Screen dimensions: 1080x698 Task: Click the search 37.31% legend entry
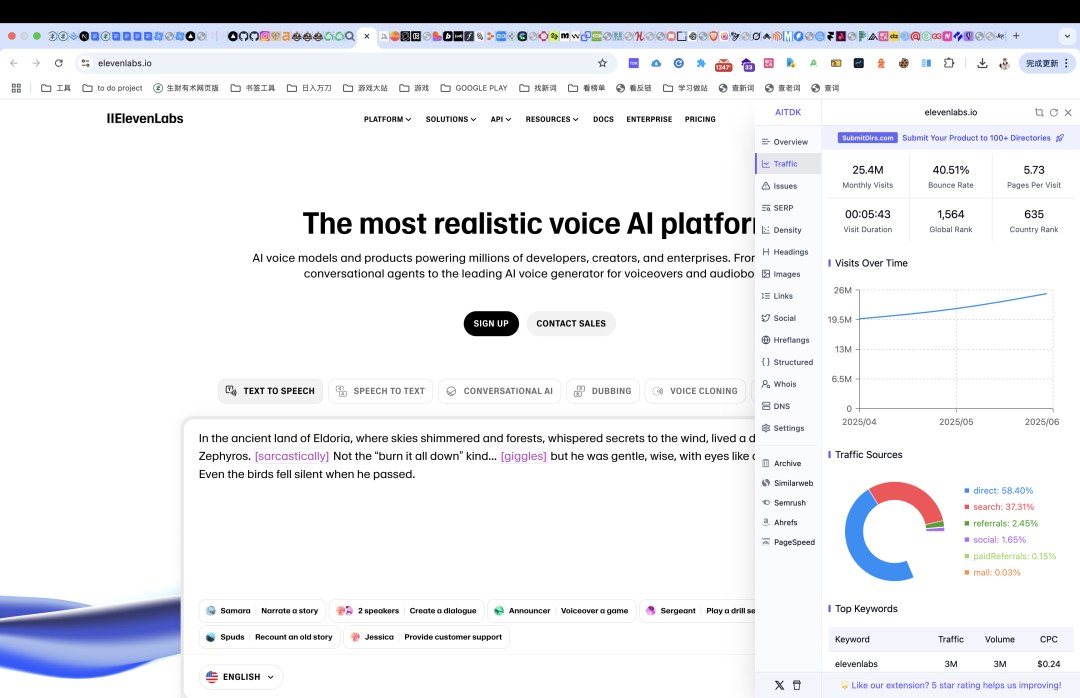[x=999, y=507]
